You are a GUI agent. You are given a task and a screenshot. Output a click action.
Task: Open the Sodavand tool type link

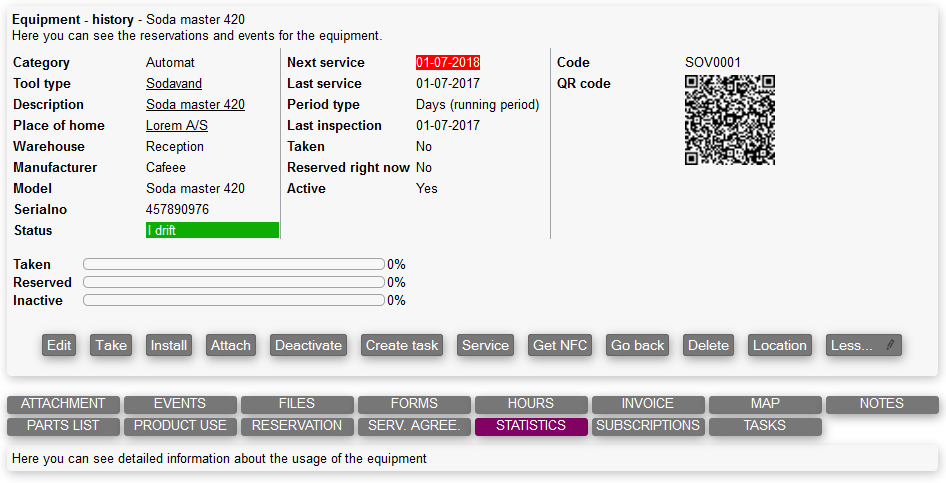[x=174, y=84]
